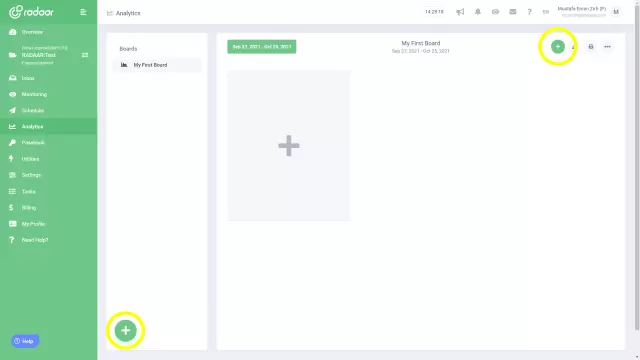Click the Radaar logo
The image size is (640, 360).
31,12
